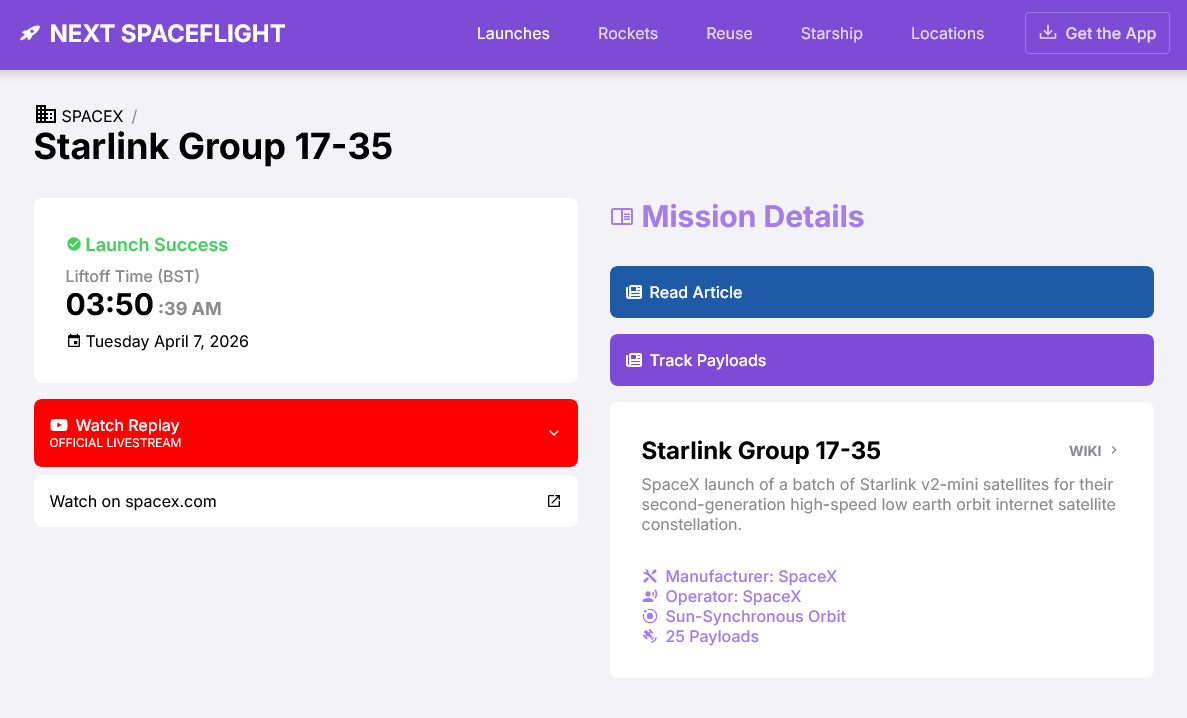Screen dimensions: 1187x718
Task: Click the Mission Details heading icon
Action: pos(622,217)
